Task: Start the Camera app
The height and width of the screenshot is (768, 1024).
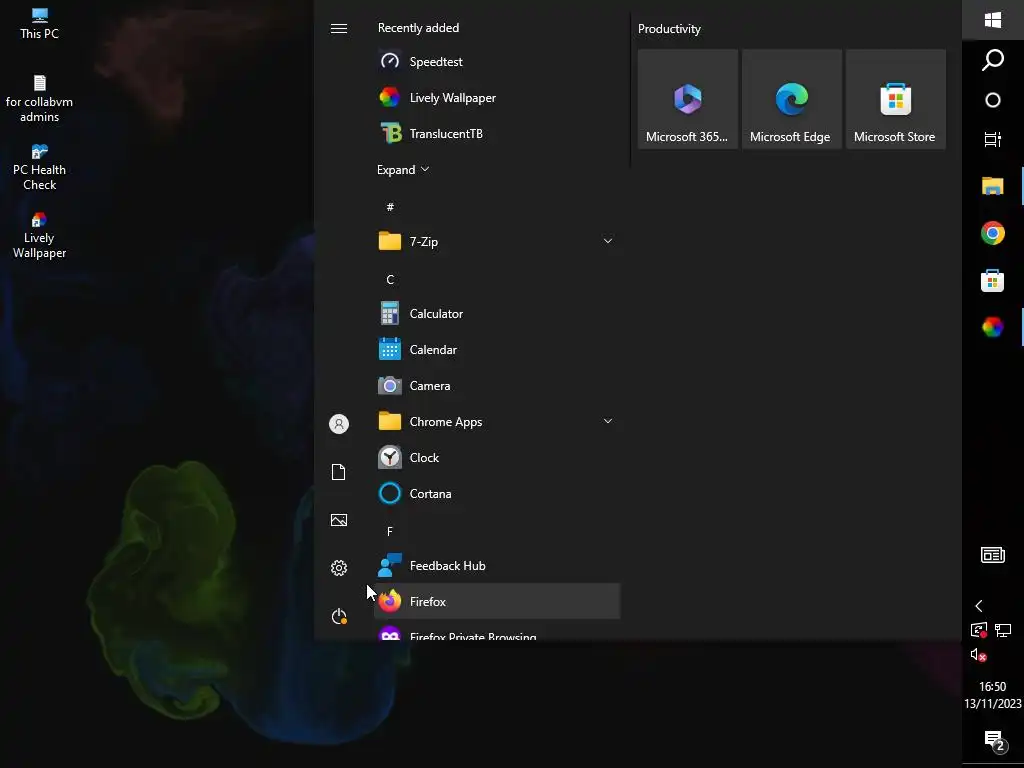Action: point(496,385)
